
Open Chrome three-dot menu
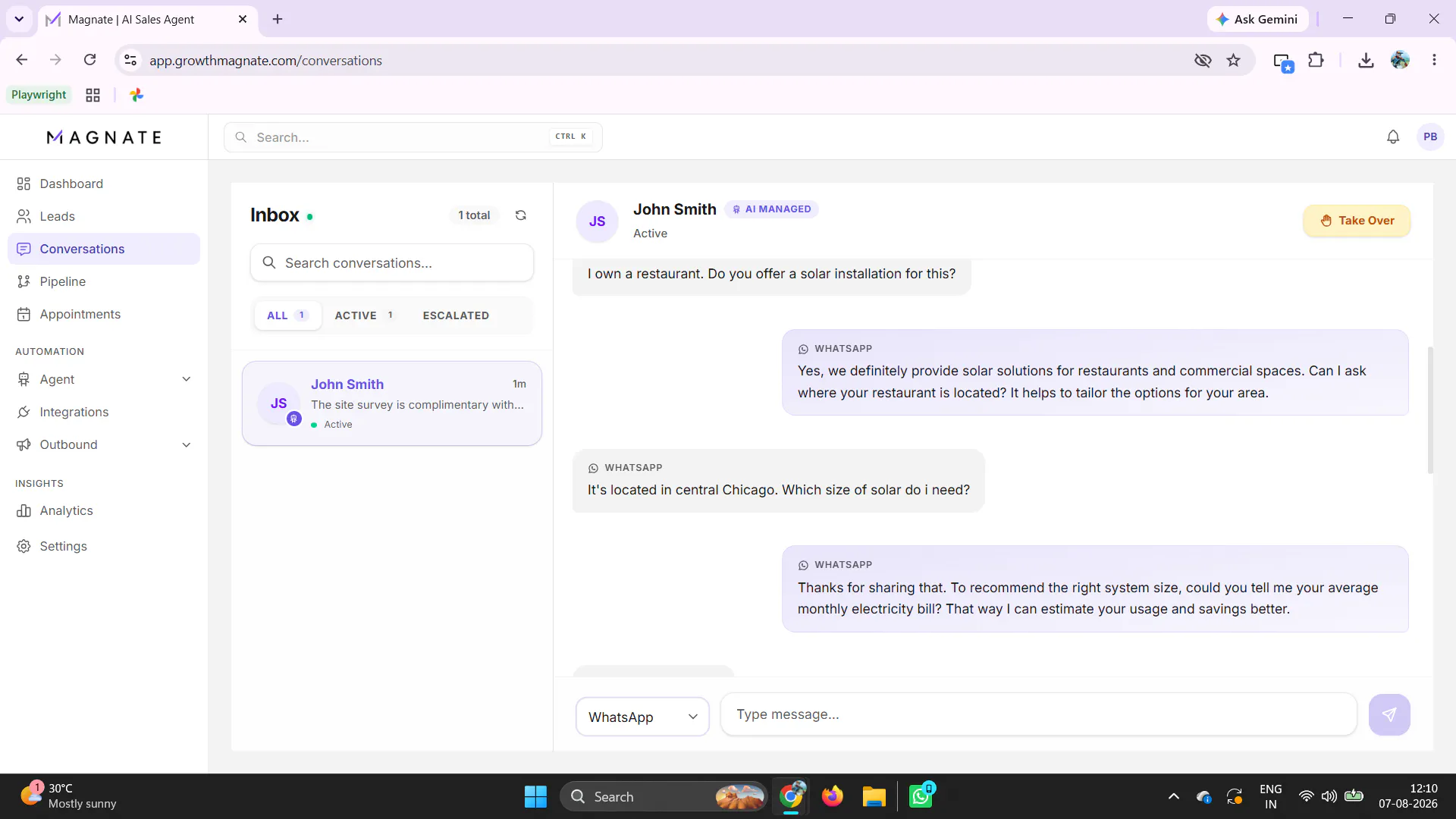coord(1434,60)
